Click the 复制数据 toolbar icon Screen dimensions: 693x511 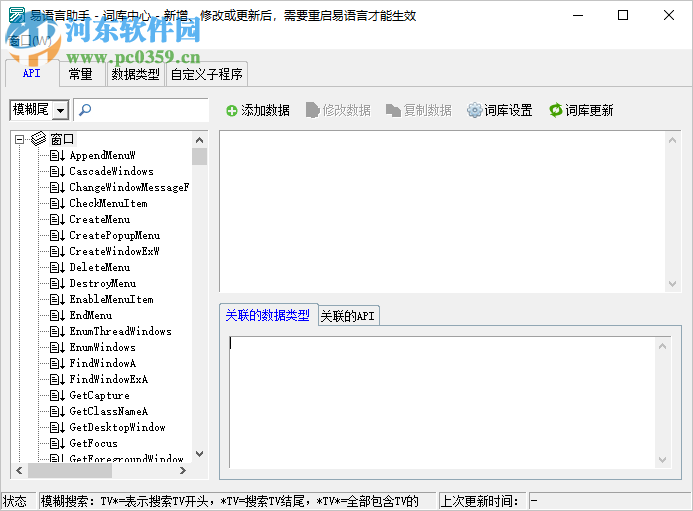393,111
